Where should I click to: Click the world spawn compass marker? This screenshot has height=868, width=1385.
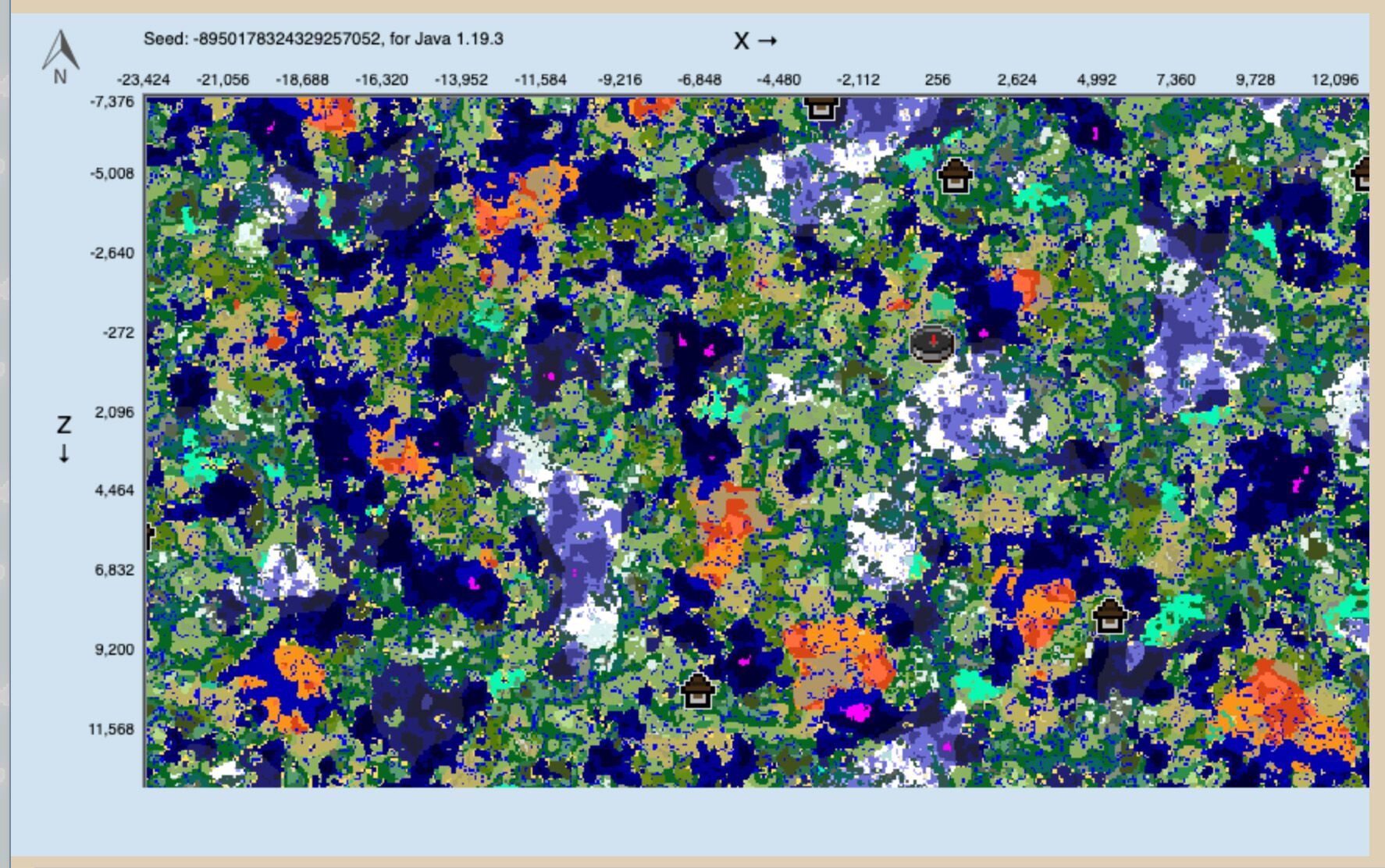point(932,343)
